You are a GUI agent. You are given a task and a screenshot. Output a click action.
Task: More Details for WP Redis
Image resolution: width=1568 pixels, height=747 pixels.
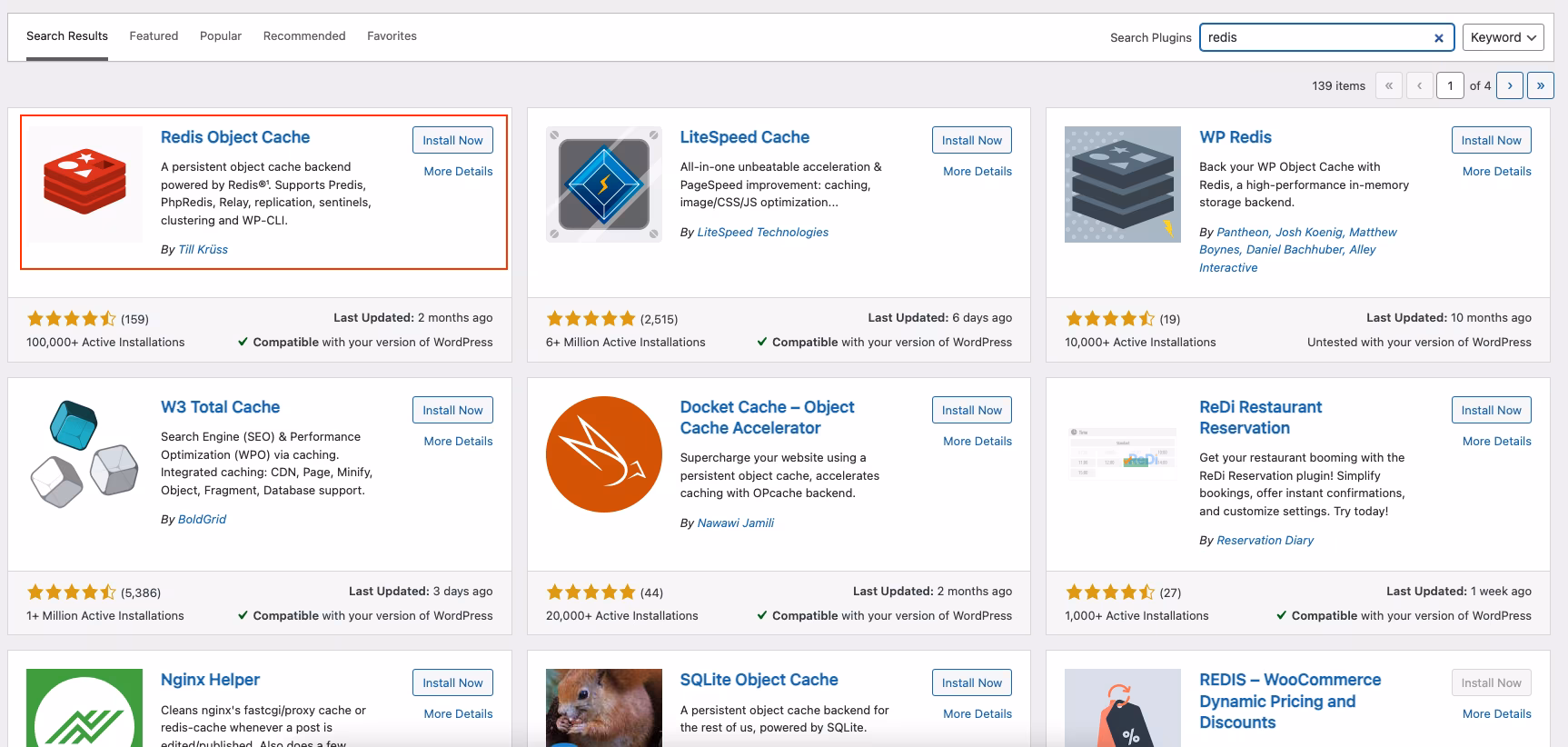(1496, 171)
